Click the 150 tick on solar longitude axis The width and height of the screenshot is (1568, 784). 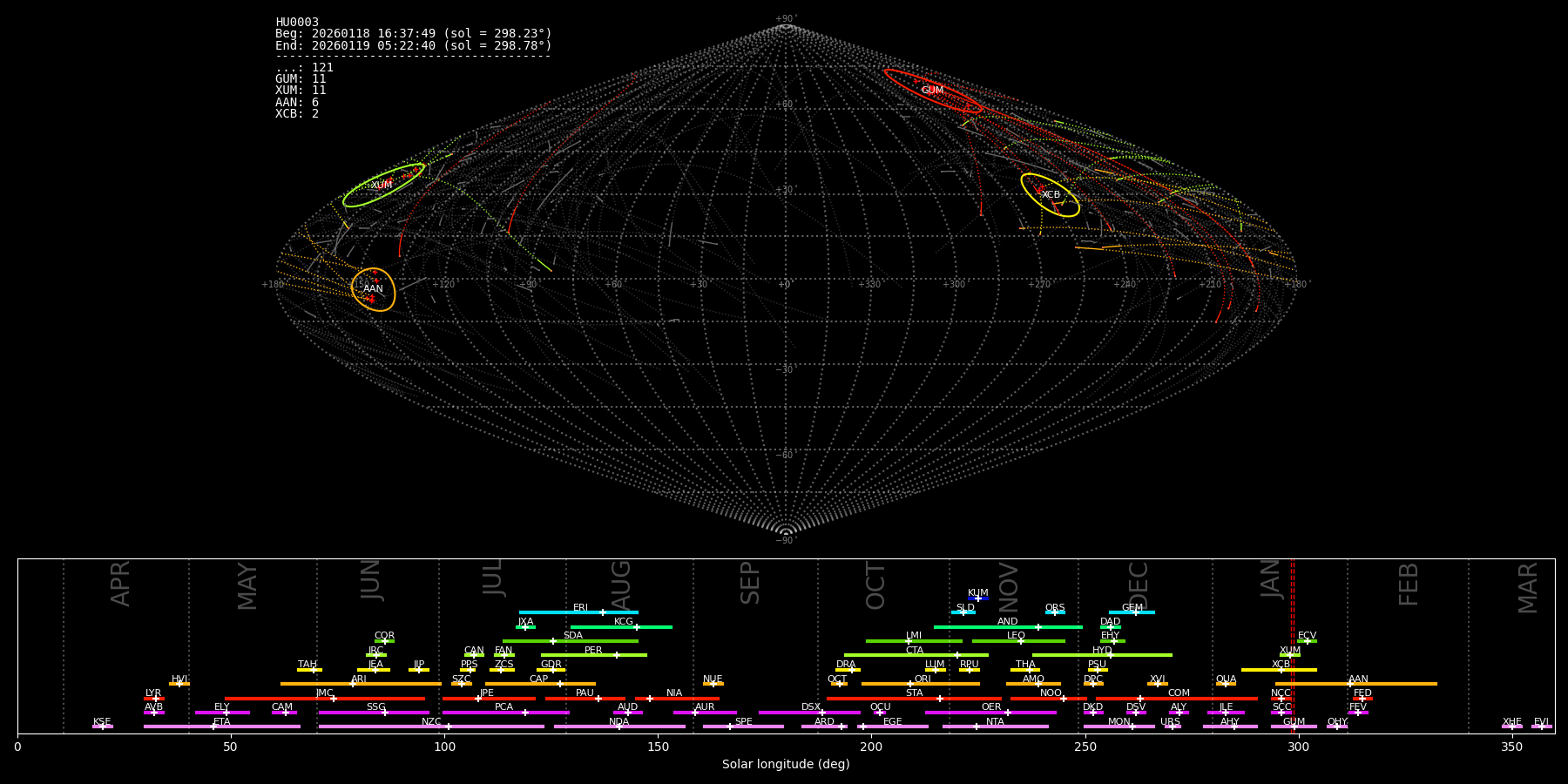coord(658,747)
